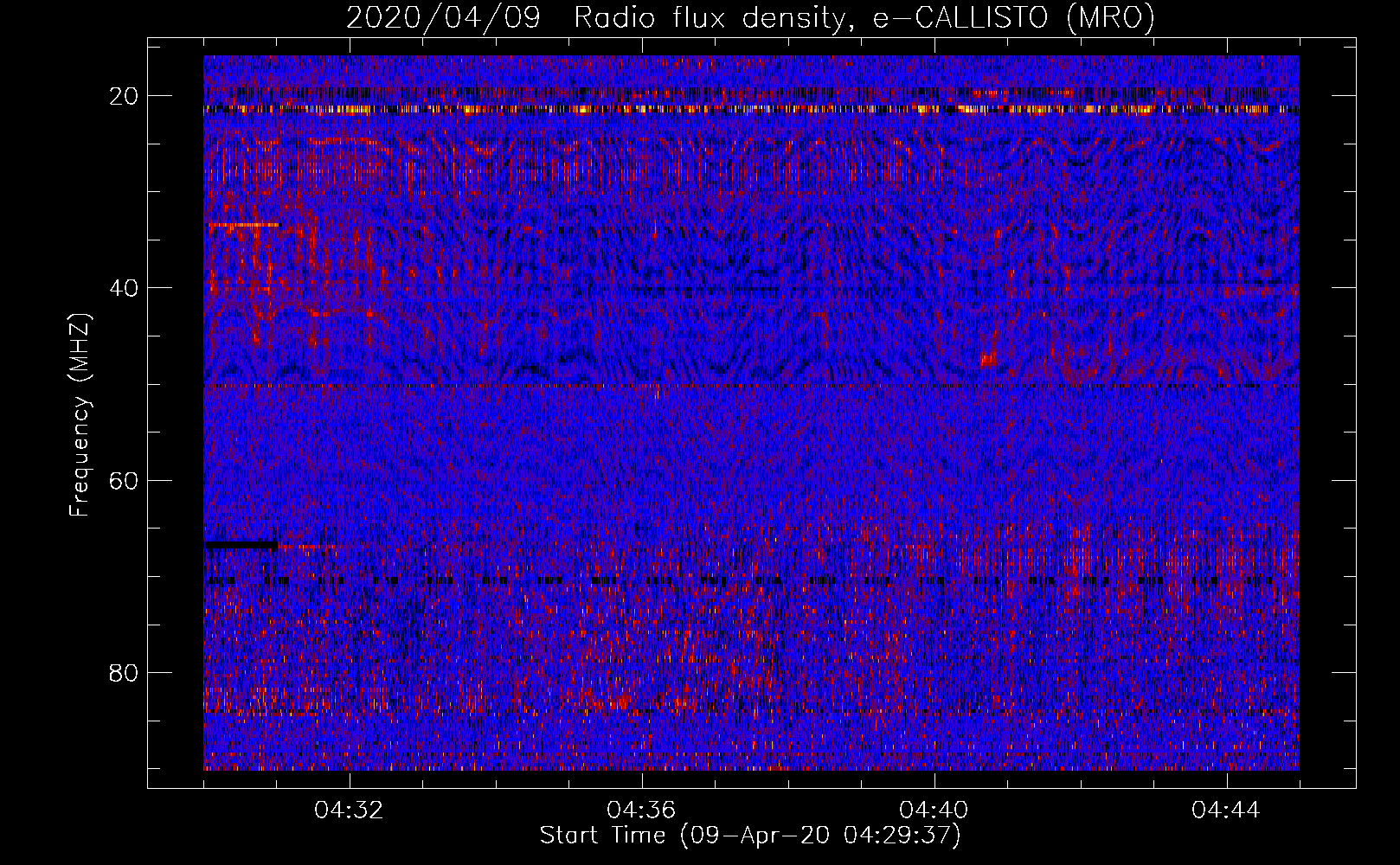
Task: Click the black horizontal bar near 67 MHz
Action: point(241,544)
